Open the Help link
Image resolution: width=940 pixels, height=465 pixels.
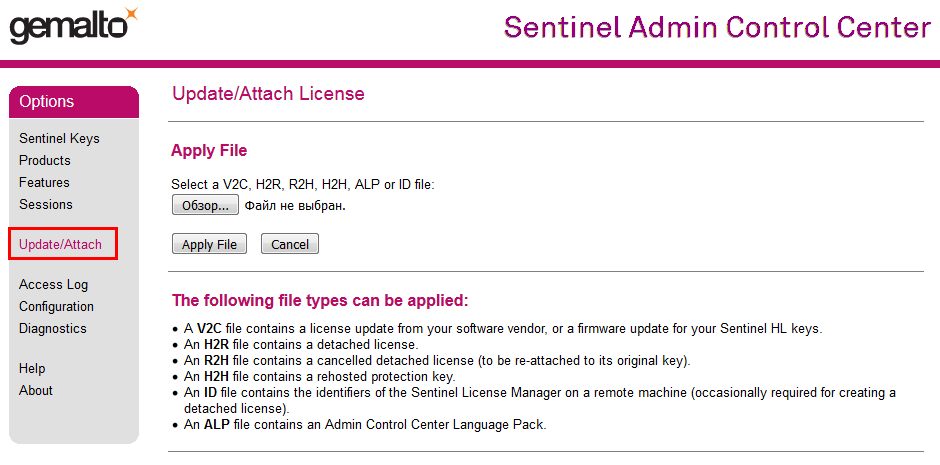(32, 369)
